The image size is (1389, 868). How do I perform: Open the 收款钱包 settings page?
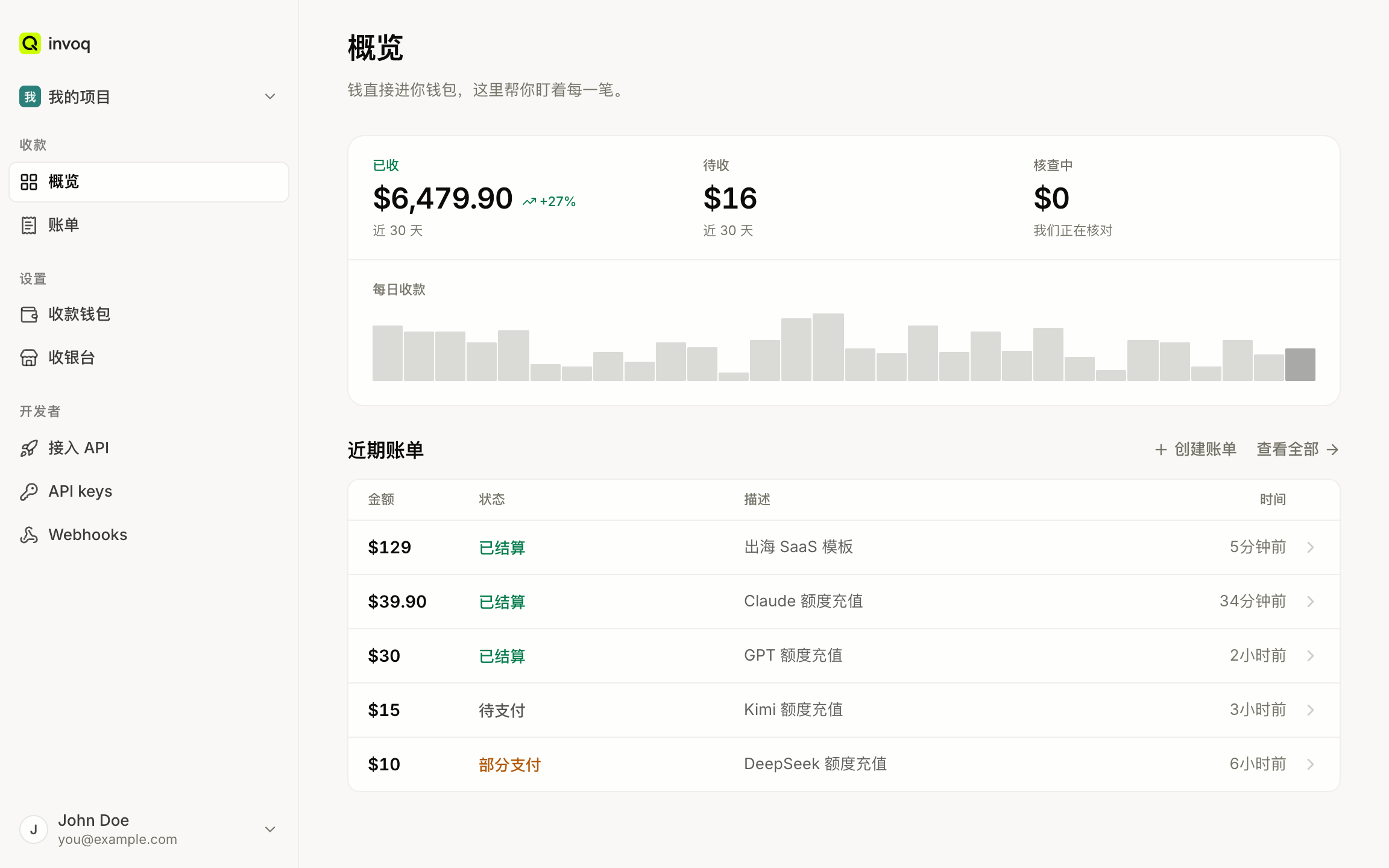[149, 315]
